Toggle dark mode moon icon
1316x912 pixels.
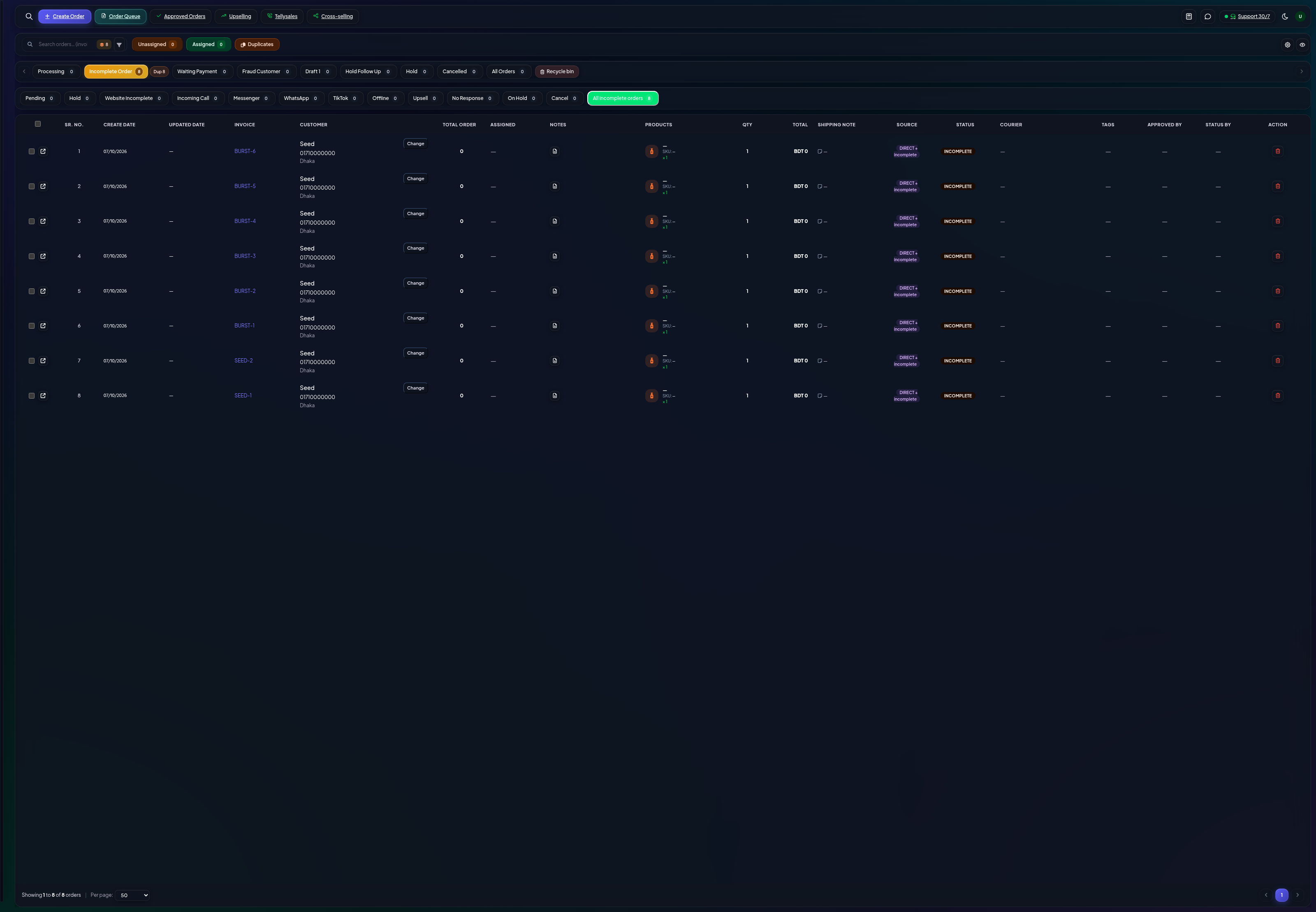[1285, 16]
